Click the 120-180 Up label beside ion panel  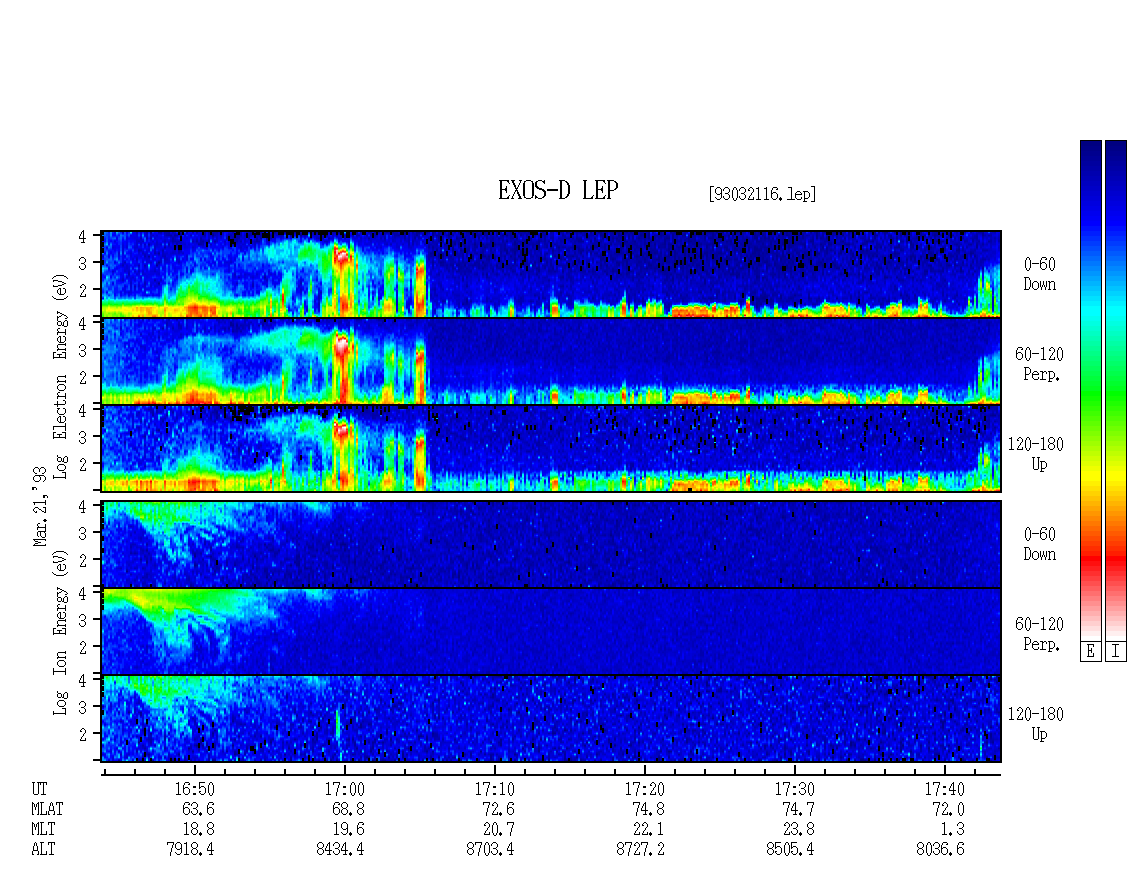[x=1036, y=724]
